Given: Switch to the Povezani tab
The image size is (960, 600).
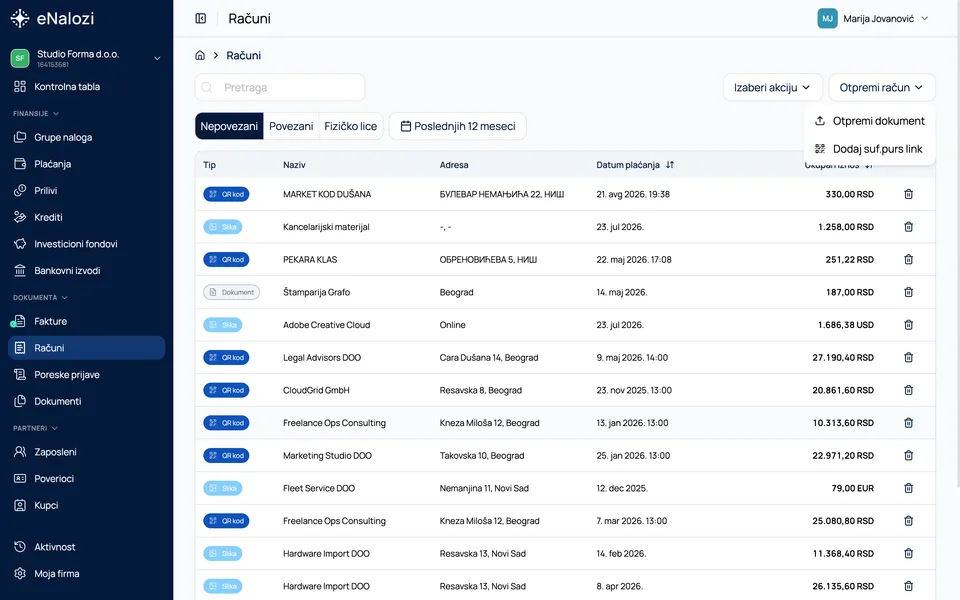Looking at the screenshot, I should click(x=291, y=126).
